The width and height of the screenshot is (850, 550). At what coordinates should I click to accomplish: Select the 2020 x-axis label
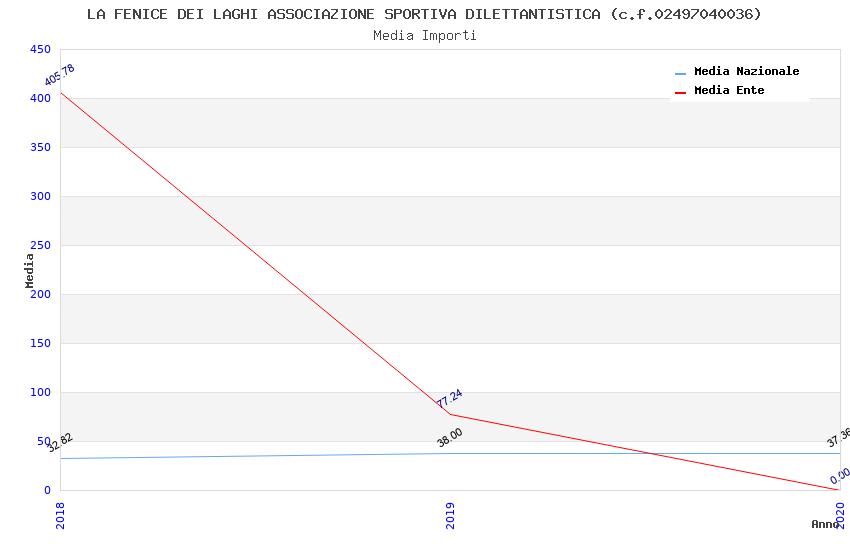[840, 515]
